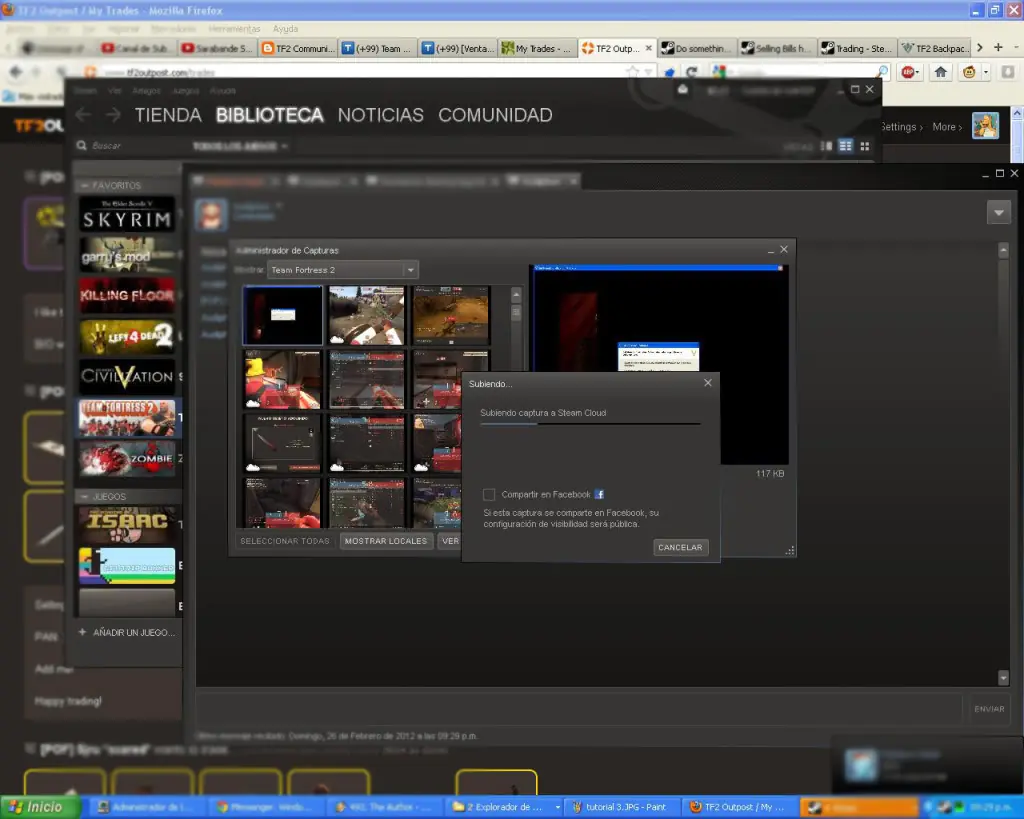Select the Zombie game in favorites list

pos(127,458)
